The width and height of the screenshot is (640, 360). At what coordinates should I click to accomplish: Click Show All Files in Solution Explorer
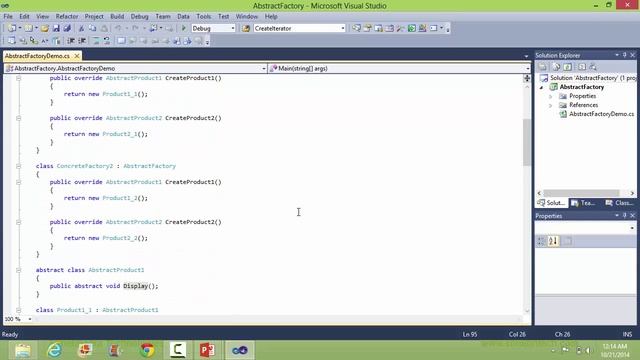(x=556, y=67)
